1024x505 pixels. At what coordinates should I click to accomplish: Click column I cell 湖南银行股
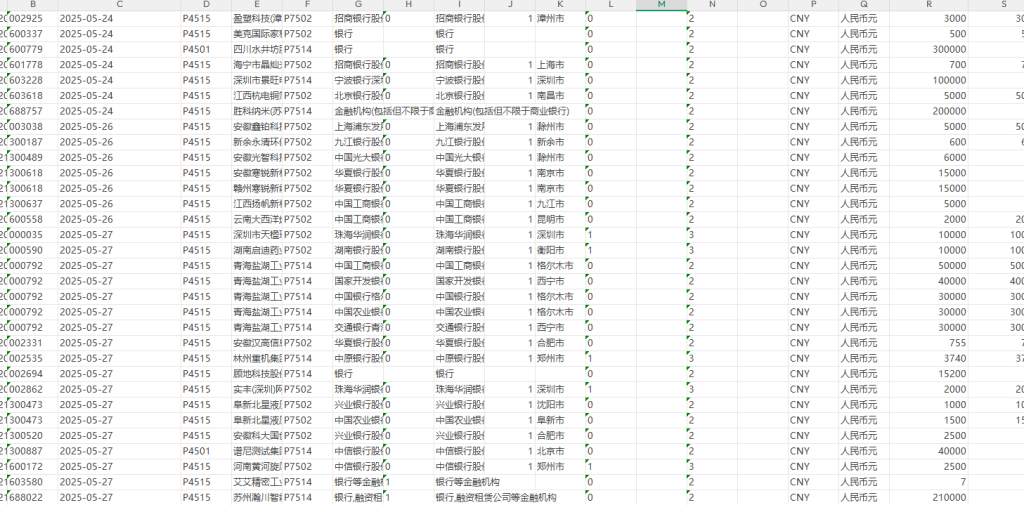coord(459,250)
